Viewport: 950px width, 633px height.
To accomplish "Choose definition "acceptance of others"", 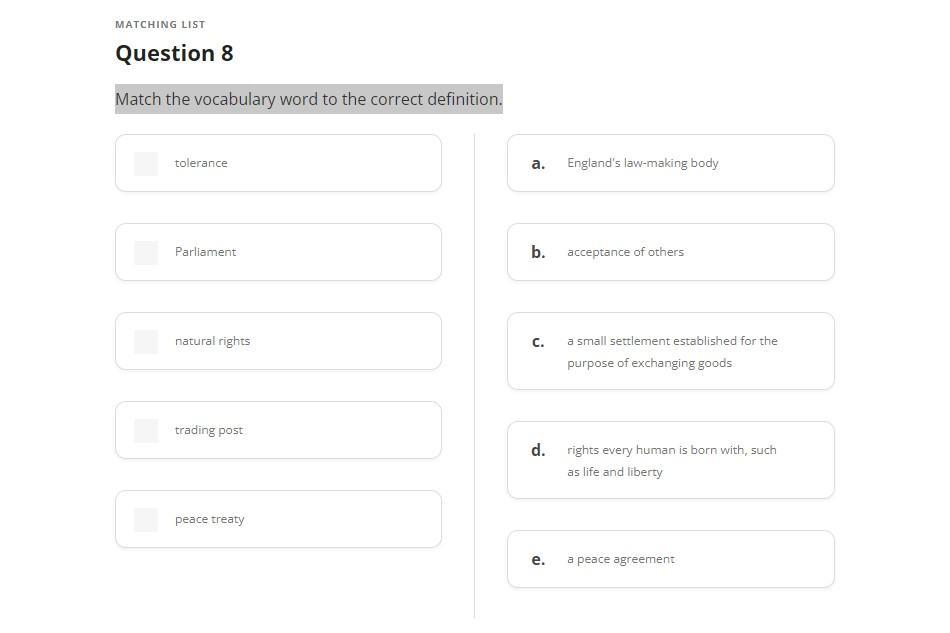I will [x=625, y=252].
